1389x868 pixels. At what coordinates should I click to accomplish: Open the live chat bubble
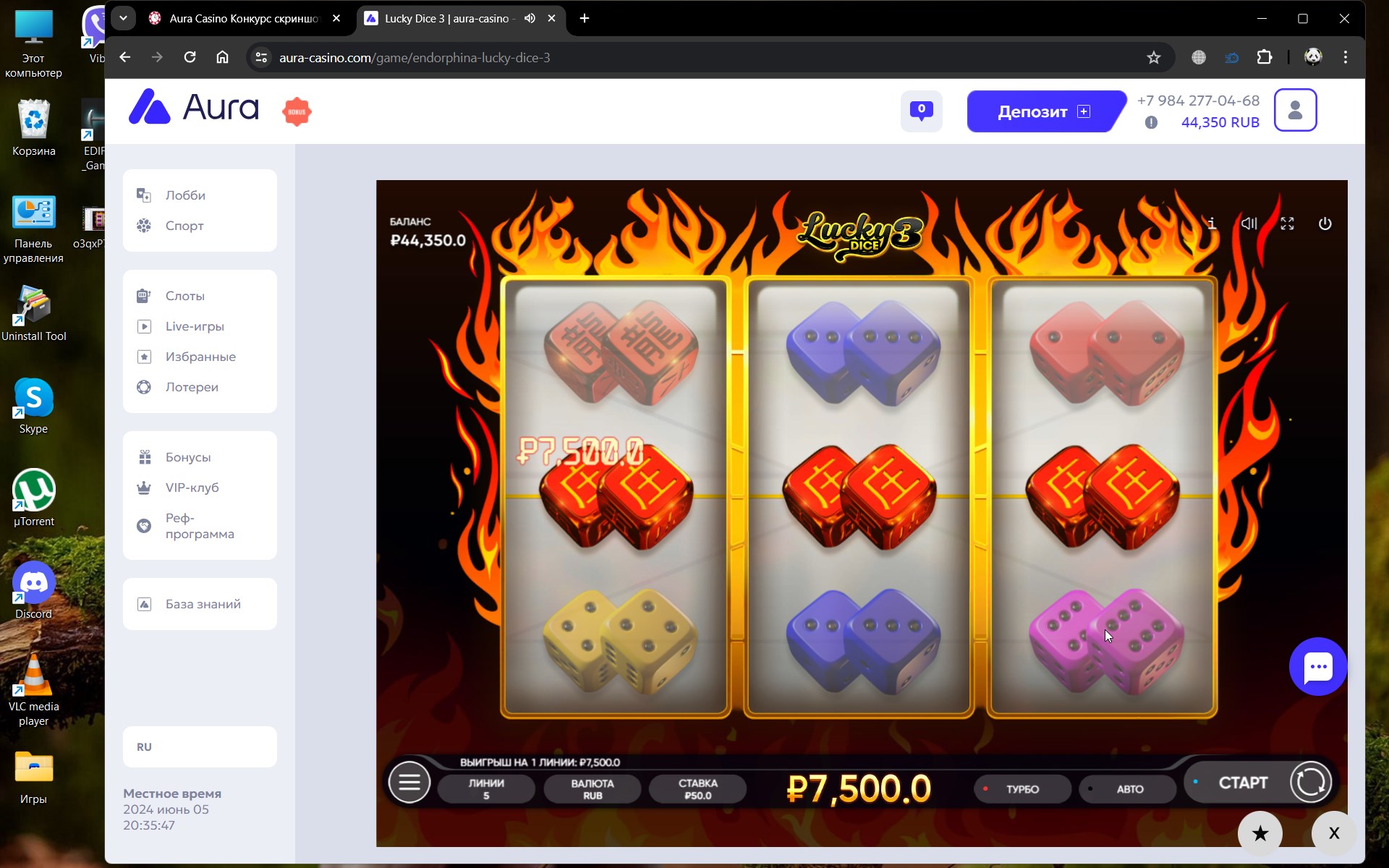coord(1317,666)
